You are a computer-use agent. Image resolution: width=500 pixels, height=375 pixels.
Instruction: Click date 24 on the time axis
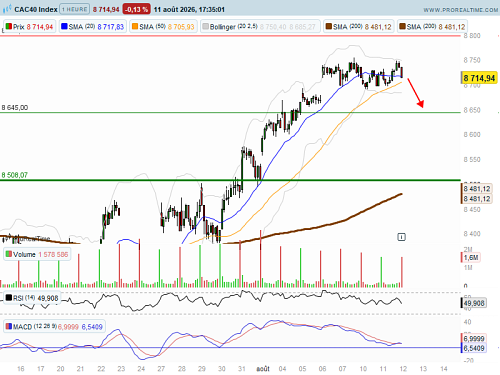coord(141,369)
